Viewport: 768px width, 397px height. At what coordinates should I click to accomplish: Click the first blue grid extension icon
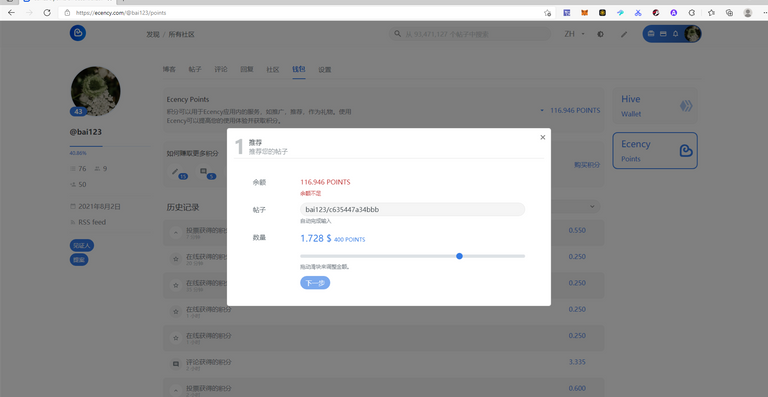tap(567, 13)
